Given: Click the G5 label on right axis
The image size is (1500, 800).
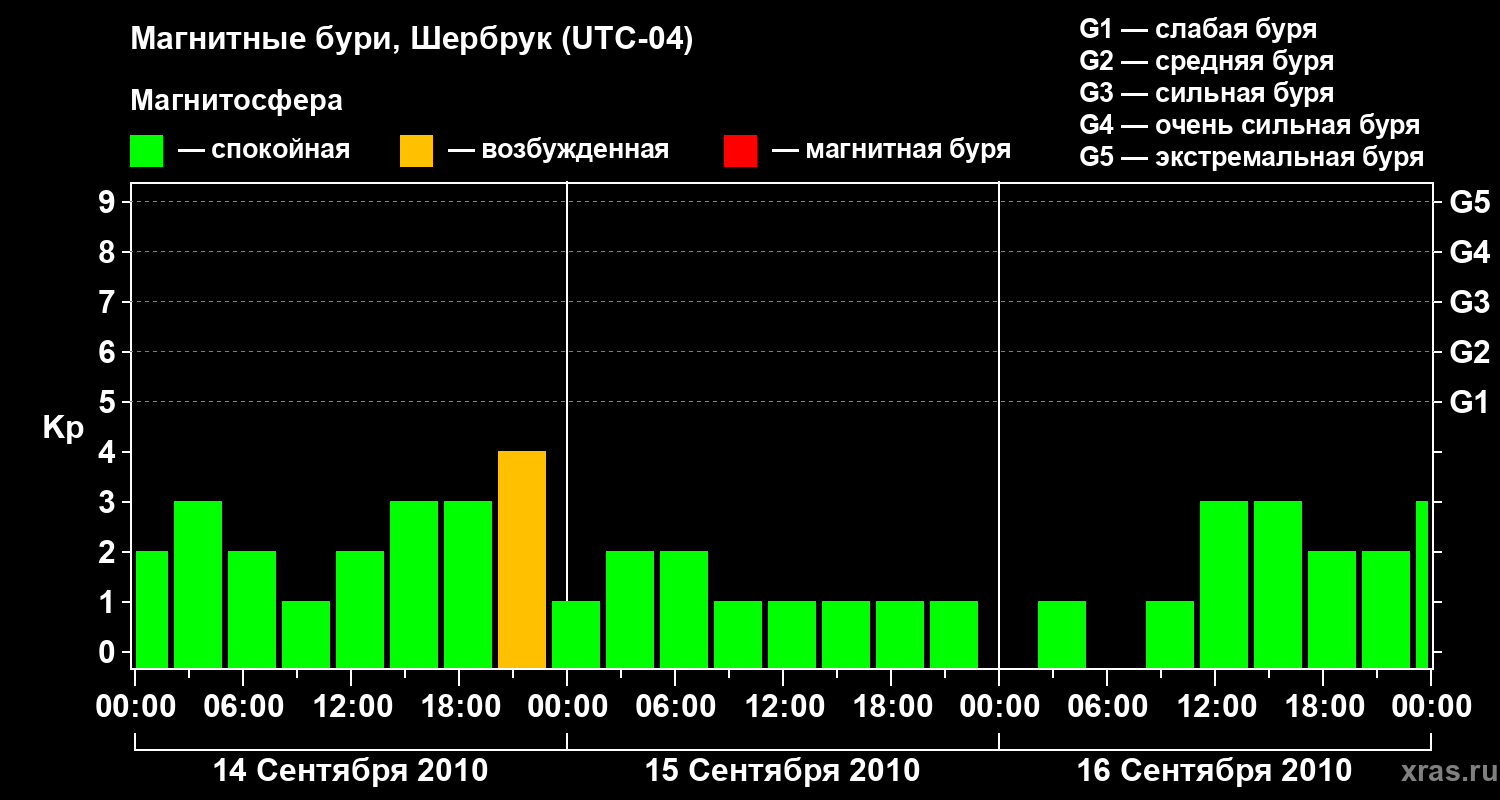Looking at the screenshot, I should click(x=1470, y=203).
